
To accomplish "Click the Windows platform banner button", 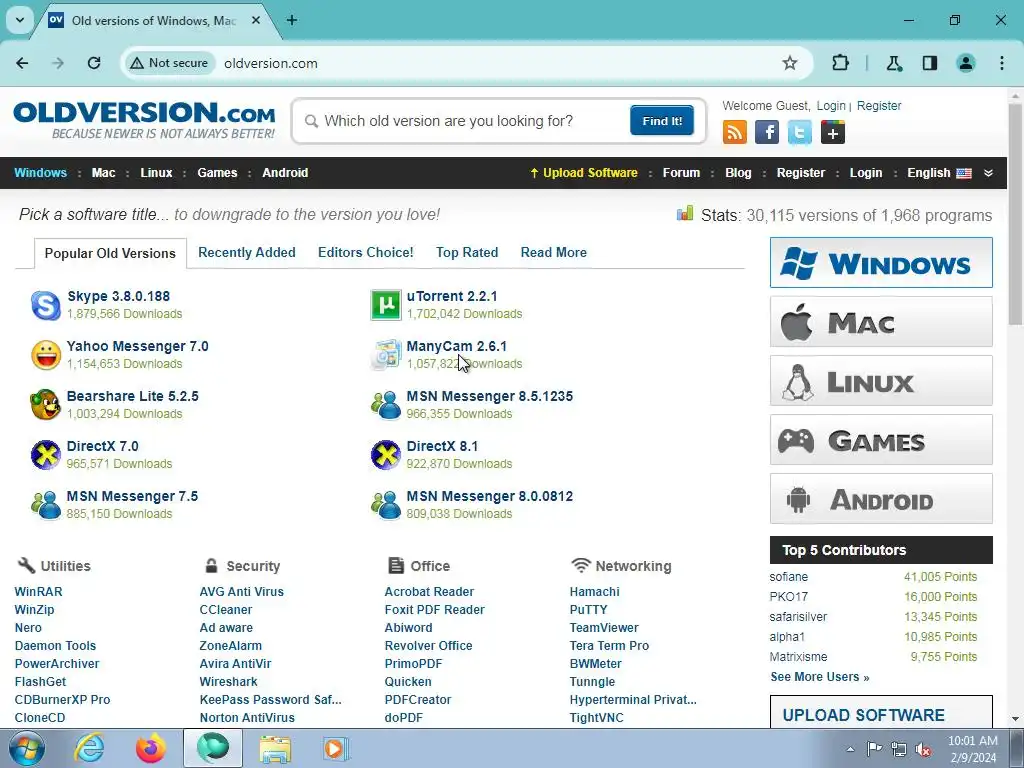I will pos(881,263).
